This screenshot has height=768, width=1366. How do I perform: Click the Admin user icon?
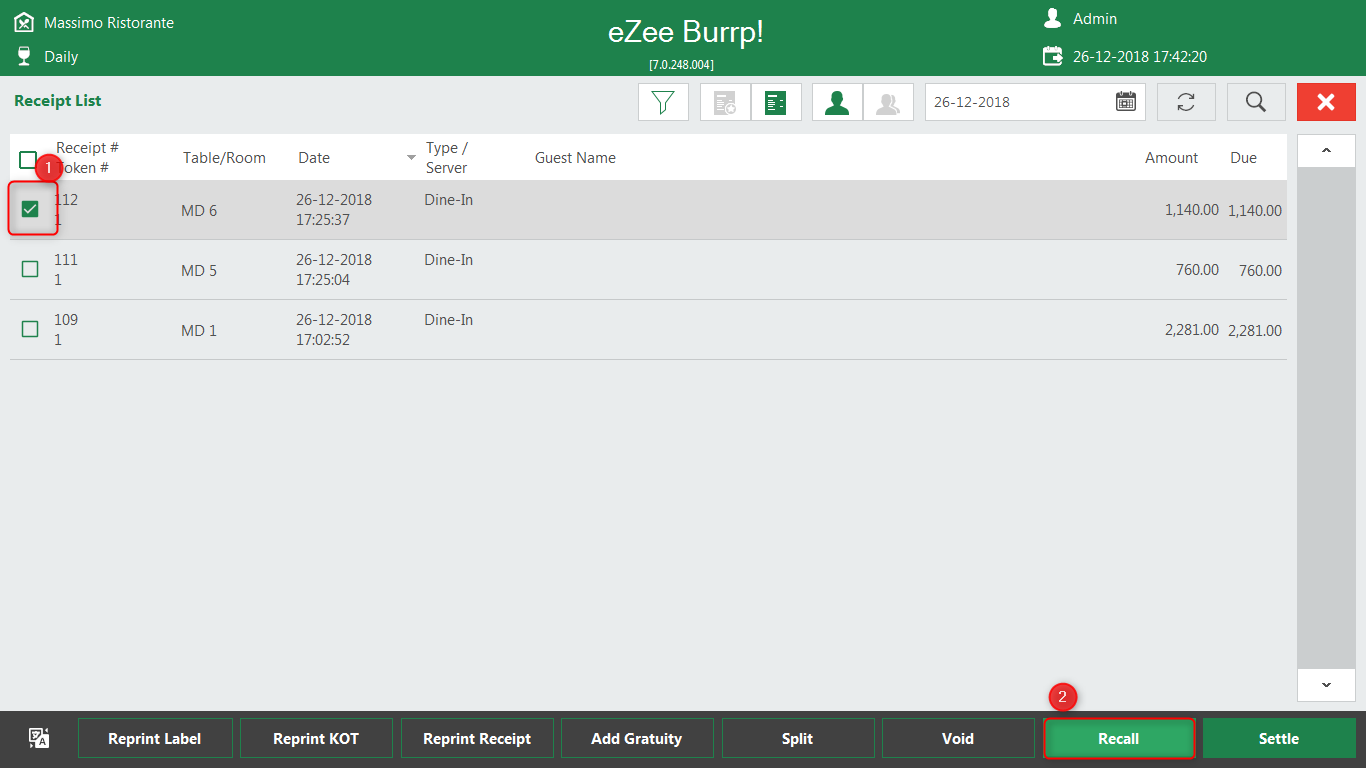[1052, 18]
